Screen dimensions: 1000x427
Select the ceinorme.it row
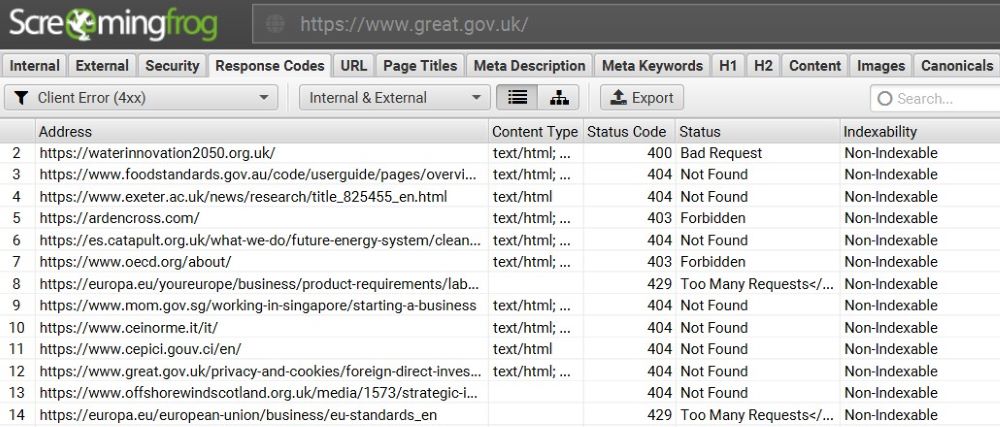[500, 328]
